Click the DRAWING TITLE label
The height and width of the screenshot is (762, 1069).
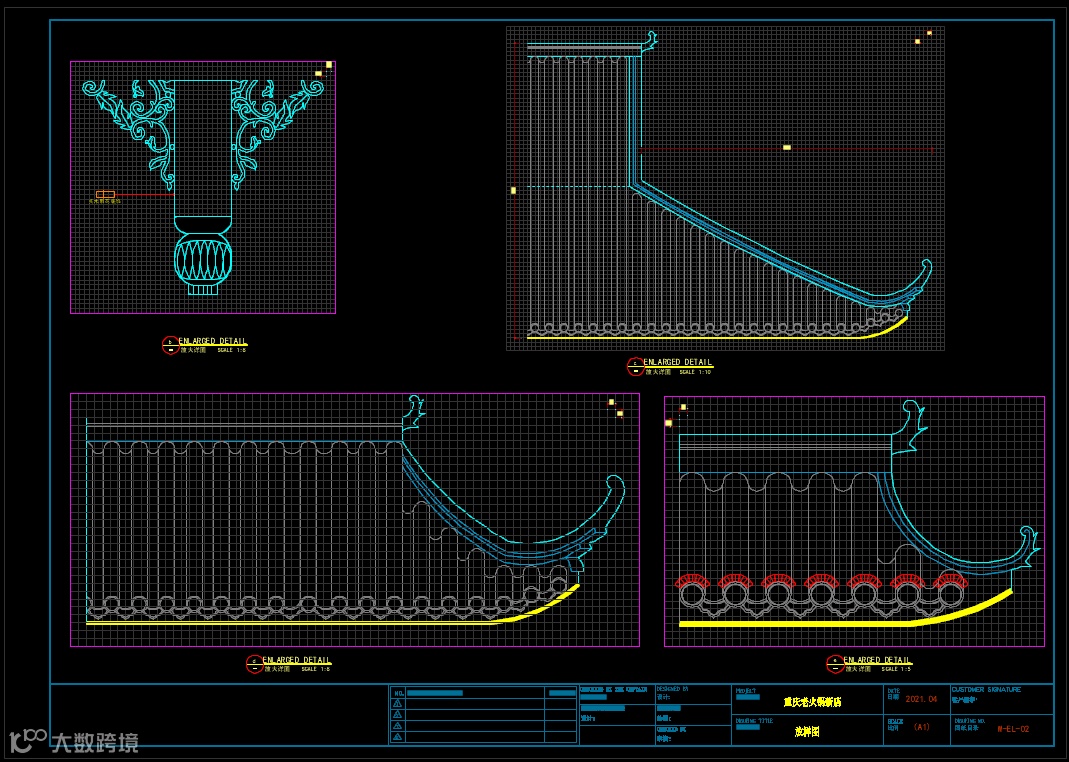click(x=755, y=720)
